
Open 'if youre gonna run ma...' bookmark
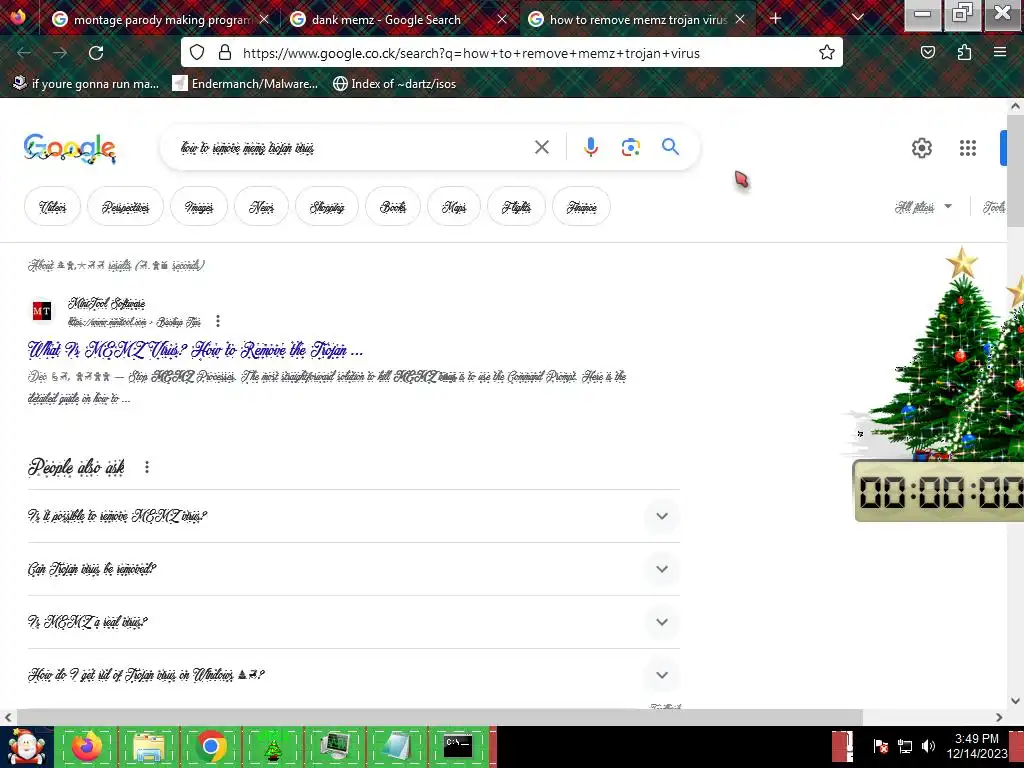[x=86, y=84]
